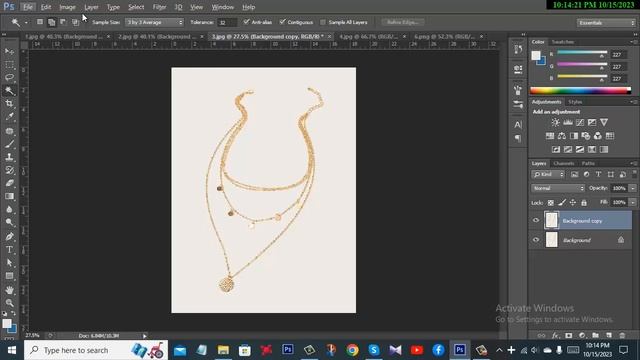This screenshot has height=360, width=640.
Task: Select the Brush tool
Action: tap(9, 144)
